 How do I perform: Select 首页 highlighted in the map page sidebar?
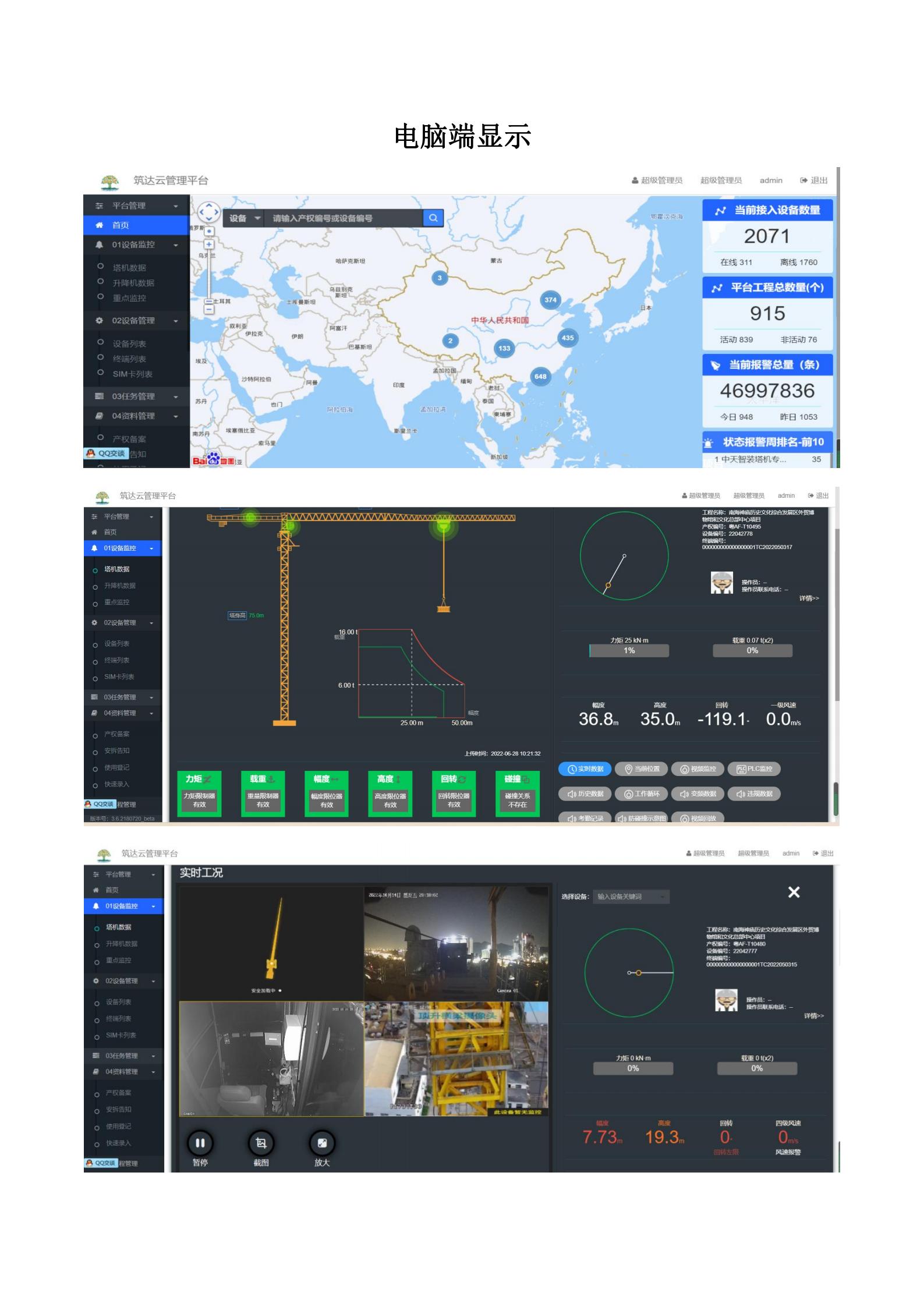click(136, 225)
